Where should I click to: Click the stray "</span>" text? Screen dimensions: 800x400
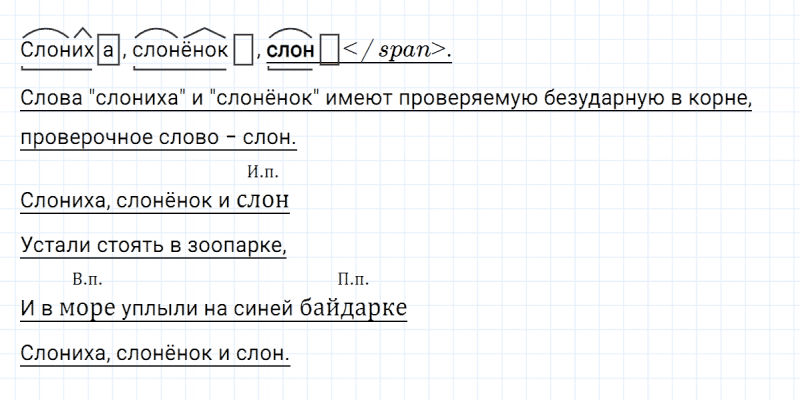[394, 48]
